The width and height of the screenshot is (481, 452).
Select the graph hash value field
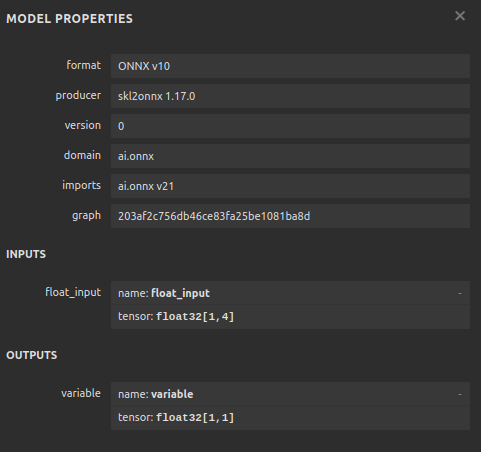click(290, 216)
